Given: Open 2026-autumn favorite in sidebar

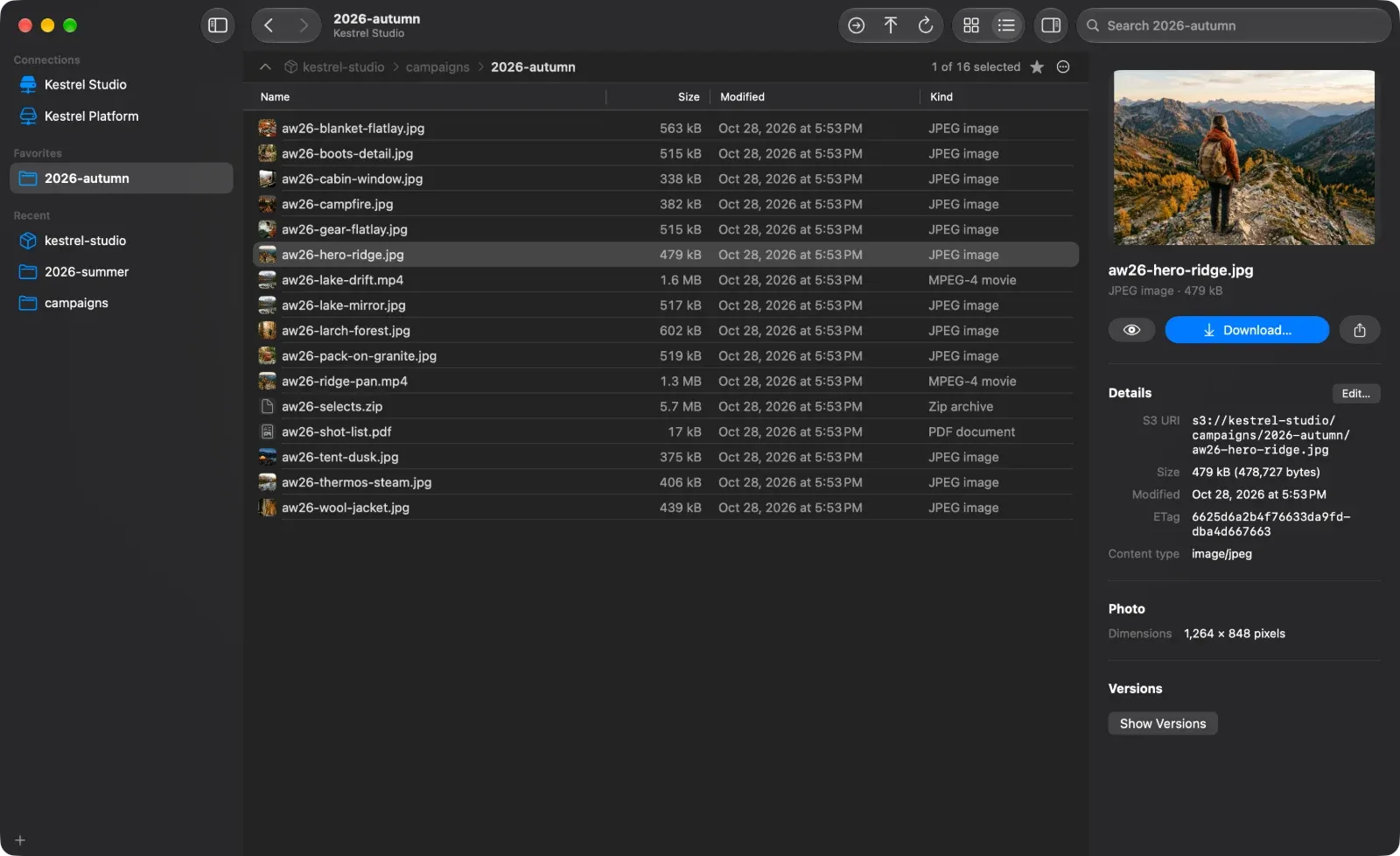Looking at the screenshot, I should [121, 179].
